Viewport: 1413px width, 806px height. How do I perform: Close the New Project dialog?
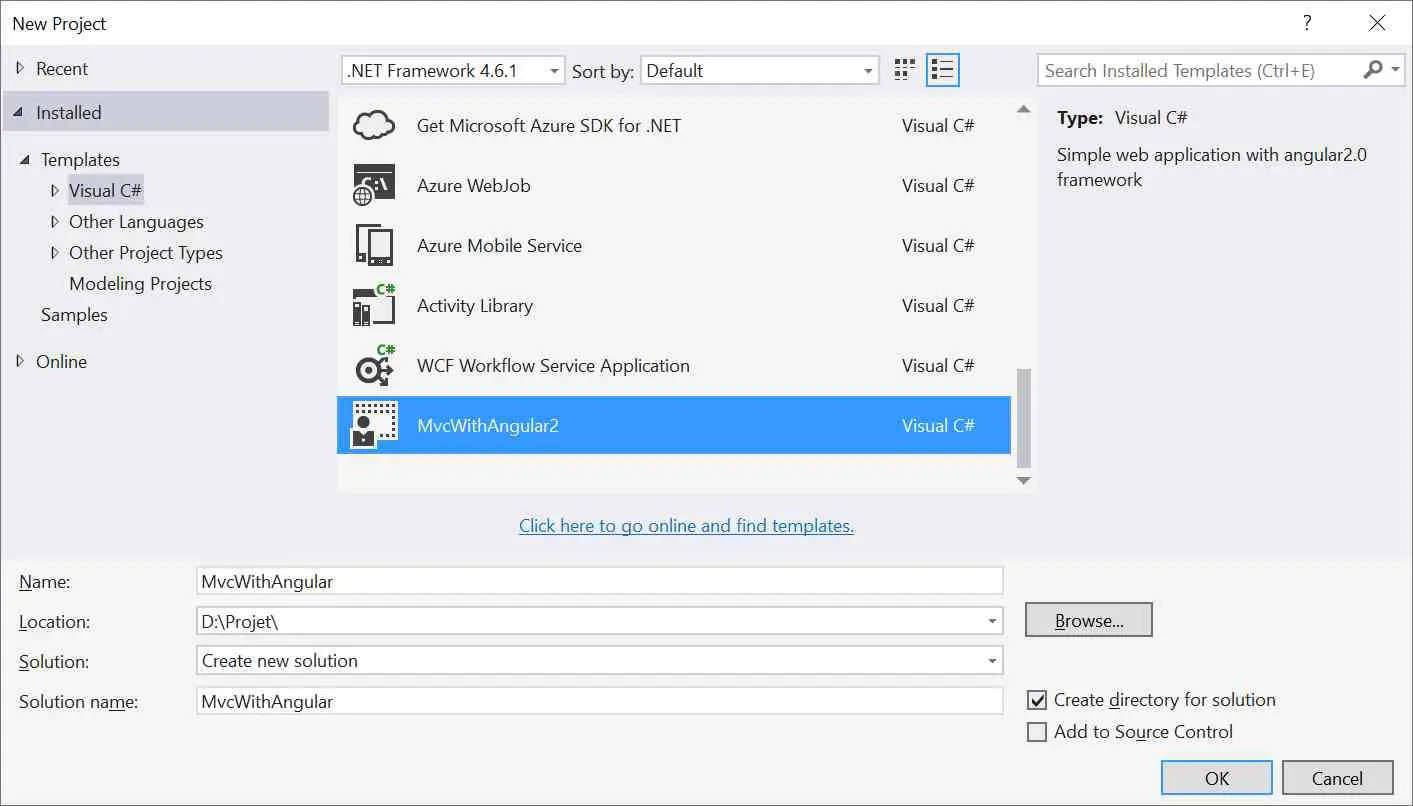1378,23
